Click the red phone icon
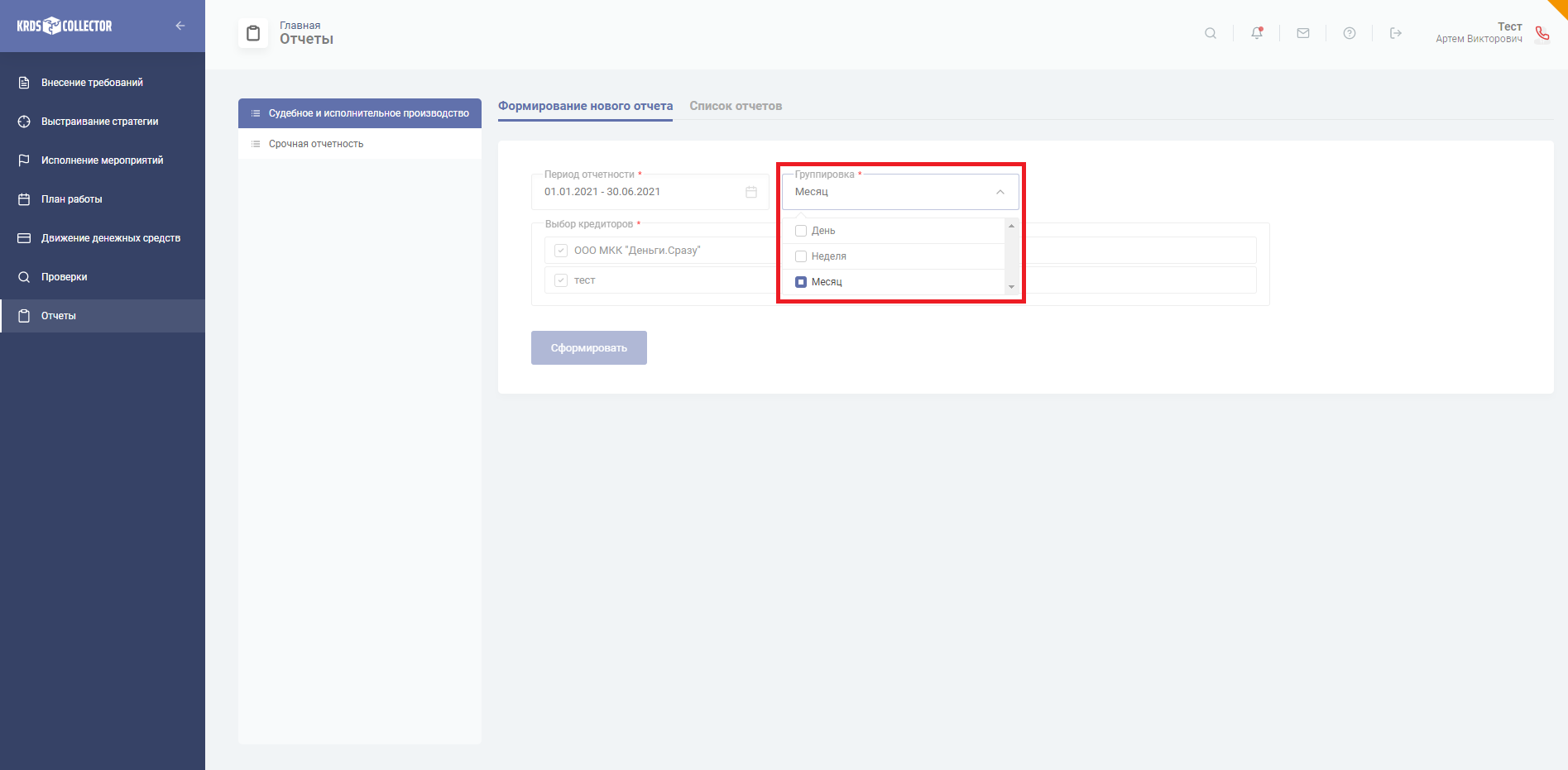The height and width of the screenshot is (770, 1568). [1542, 33]
